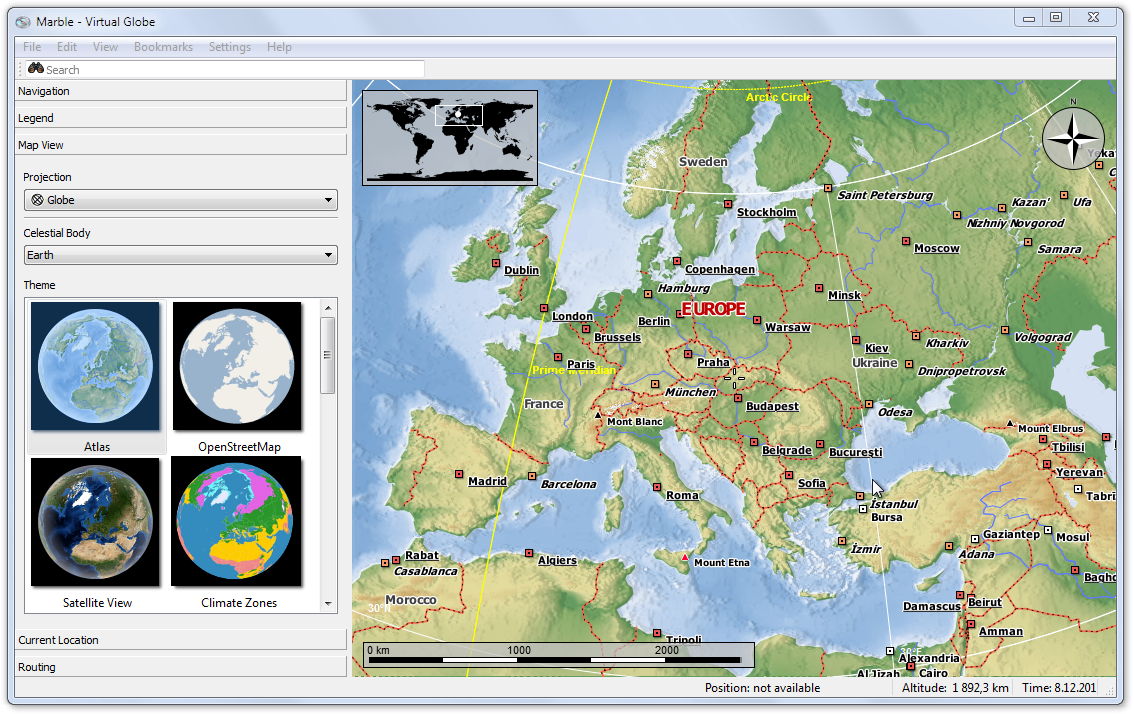
Task: Click the Prime Meridian label
Action: 574,370
